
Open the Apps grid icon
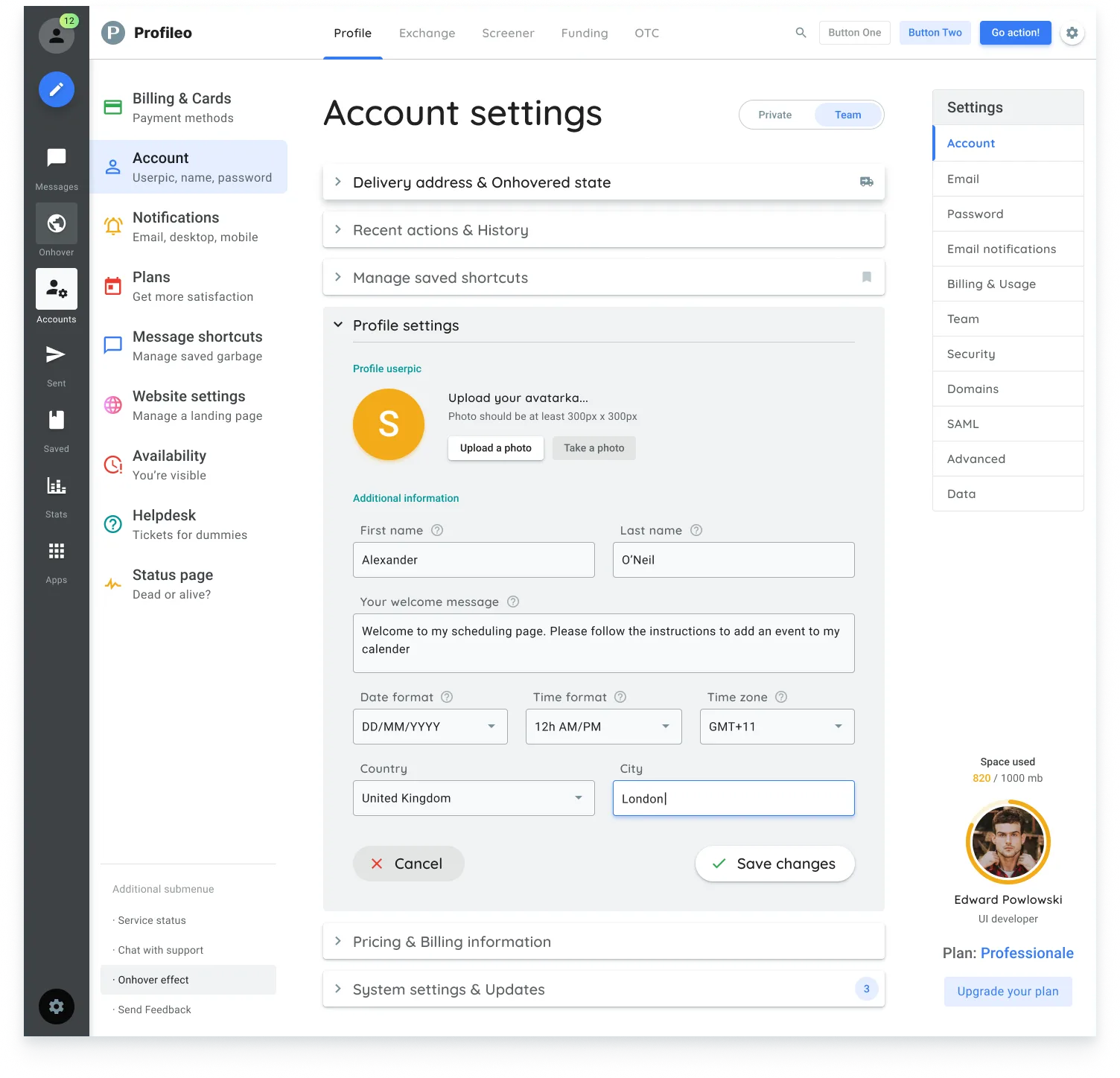56,551
